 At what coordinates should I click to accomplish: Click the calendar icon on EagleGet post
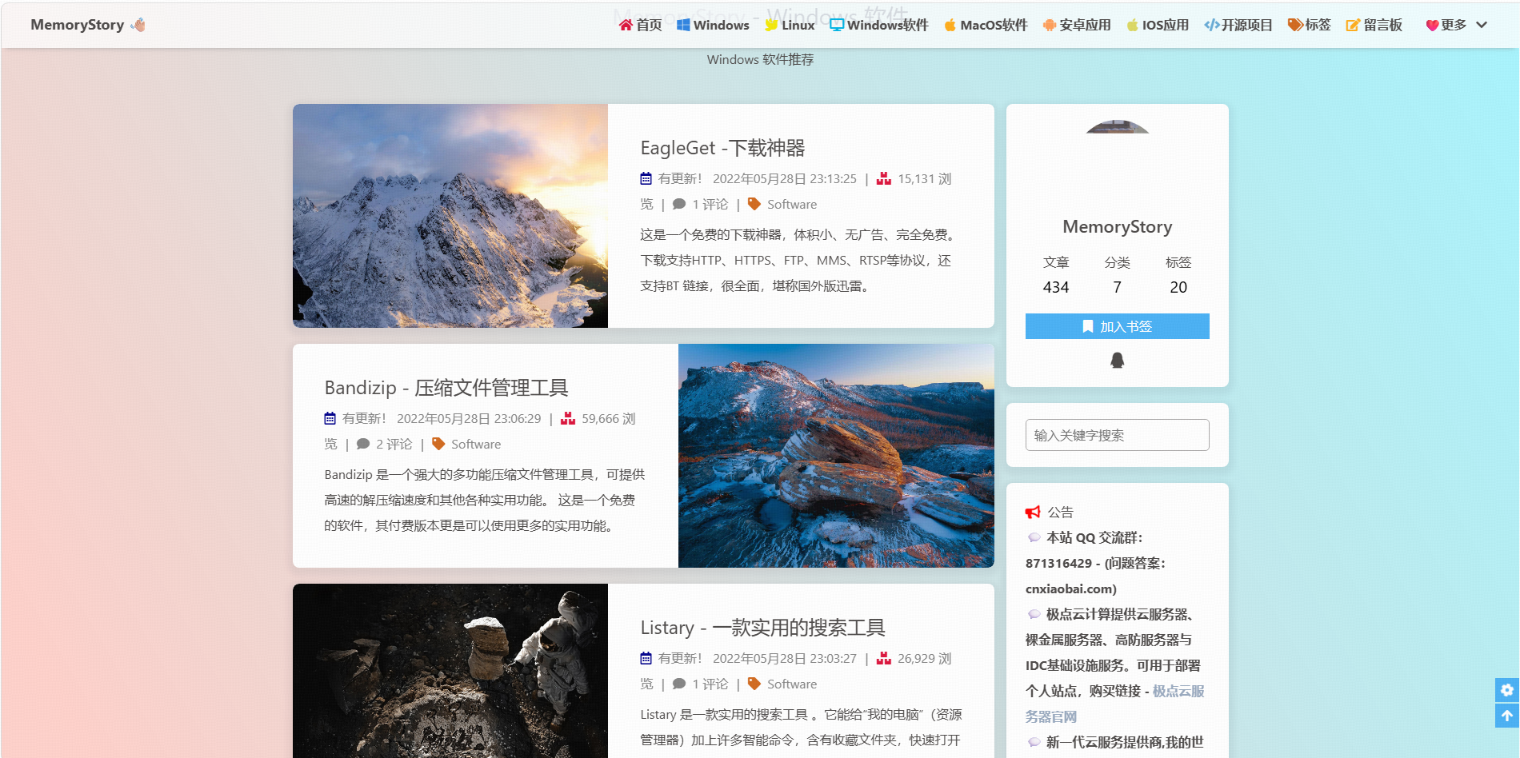click(x=646, y=179)
